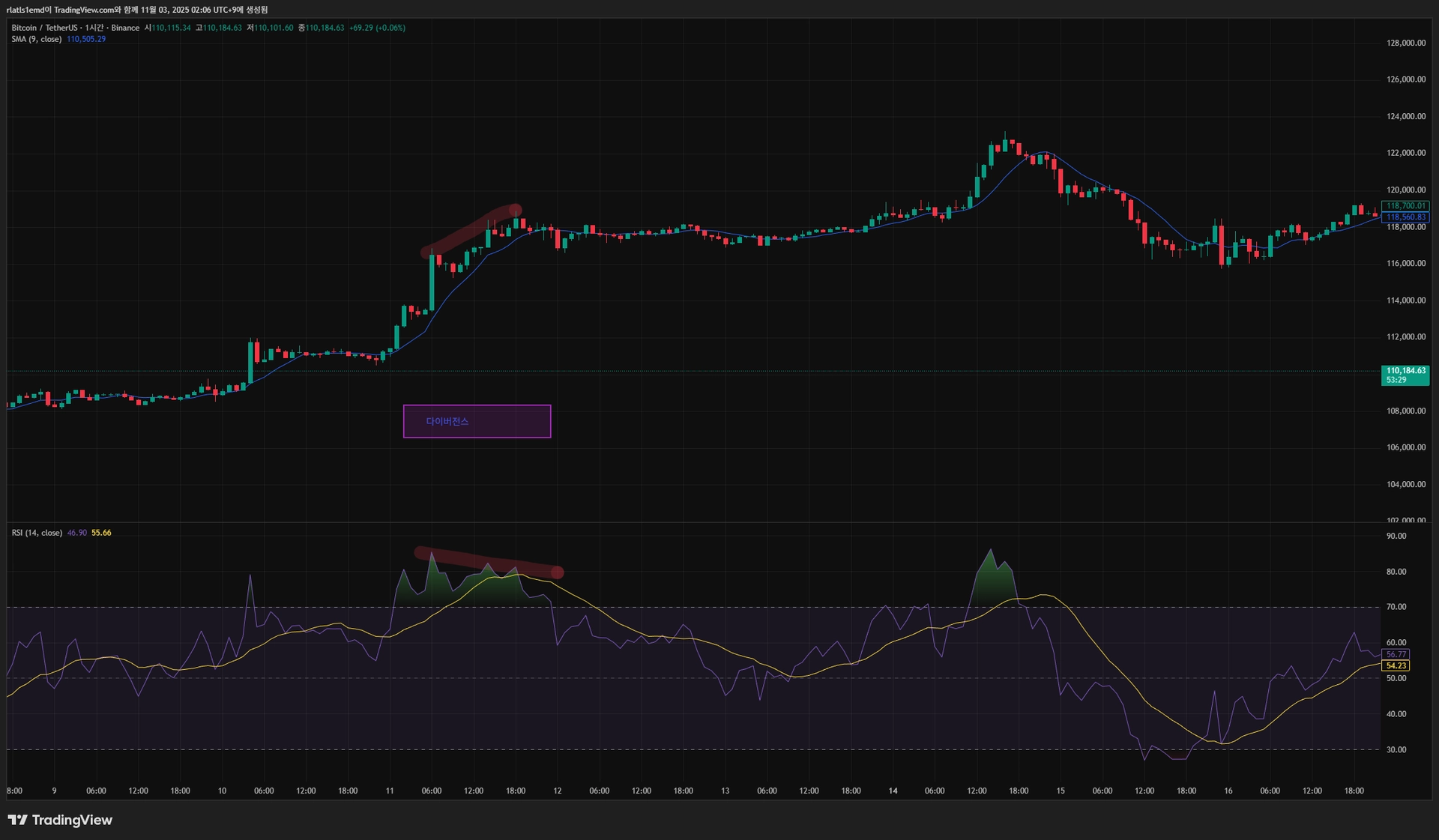Image resolution: width=1439 pixels, height=840 pixels.
Task: Open the SMA (9, close) indicator legend
Action: 37,39
